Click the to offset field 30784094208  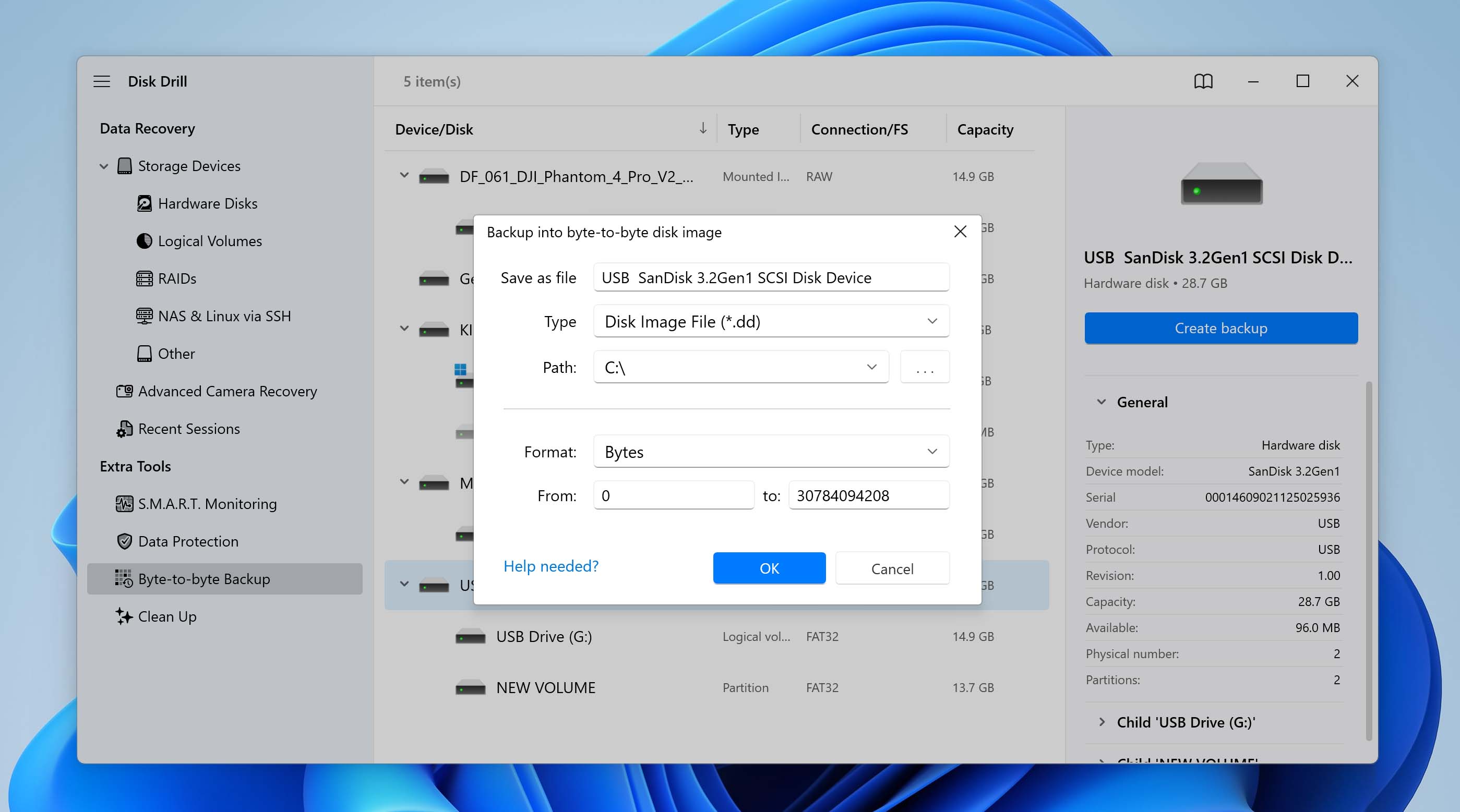pos(869,495)
